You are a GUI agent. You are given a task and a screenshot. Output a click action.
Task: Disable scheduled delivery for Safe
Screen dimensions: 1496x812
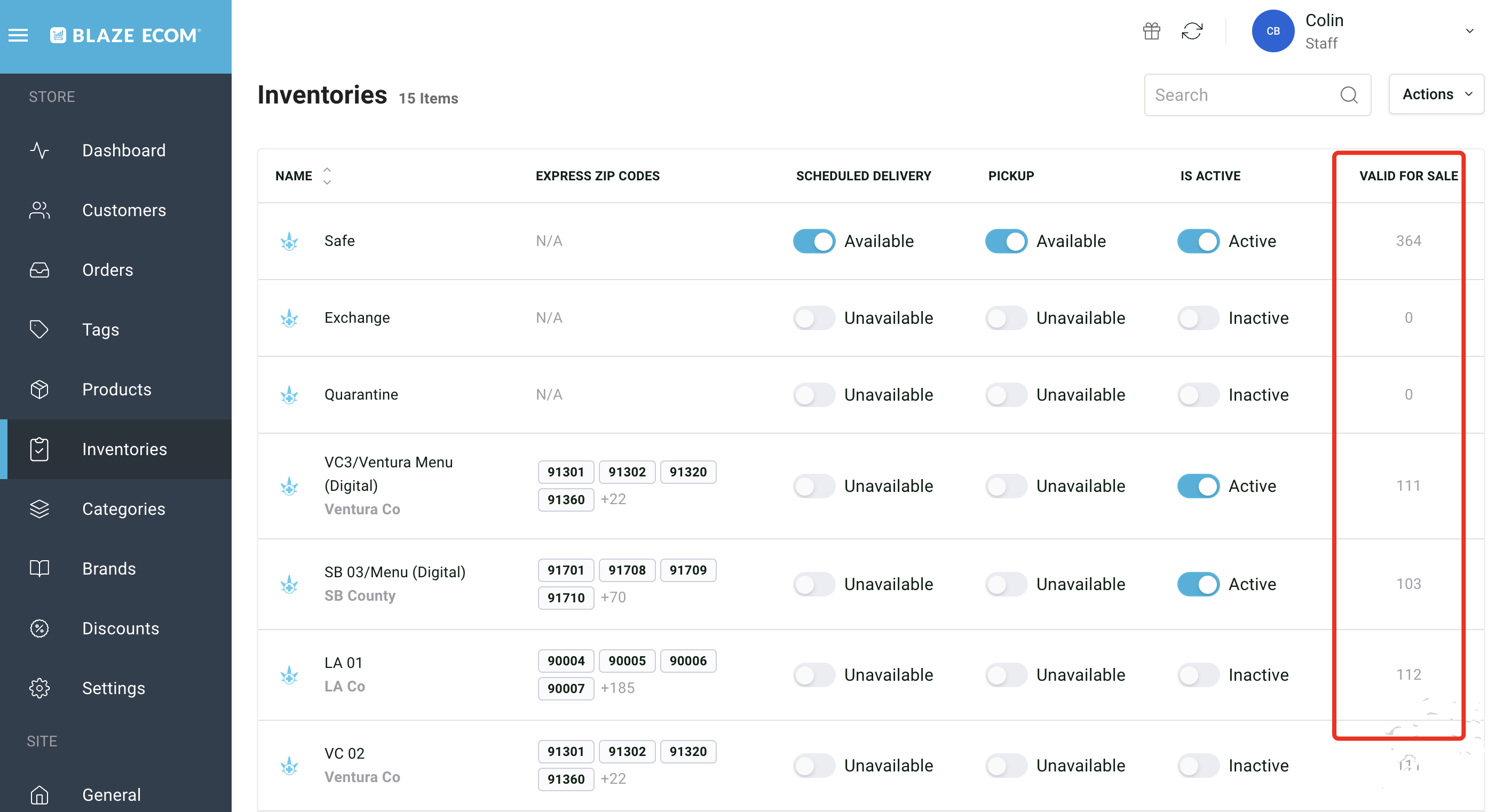coord(813,241)
